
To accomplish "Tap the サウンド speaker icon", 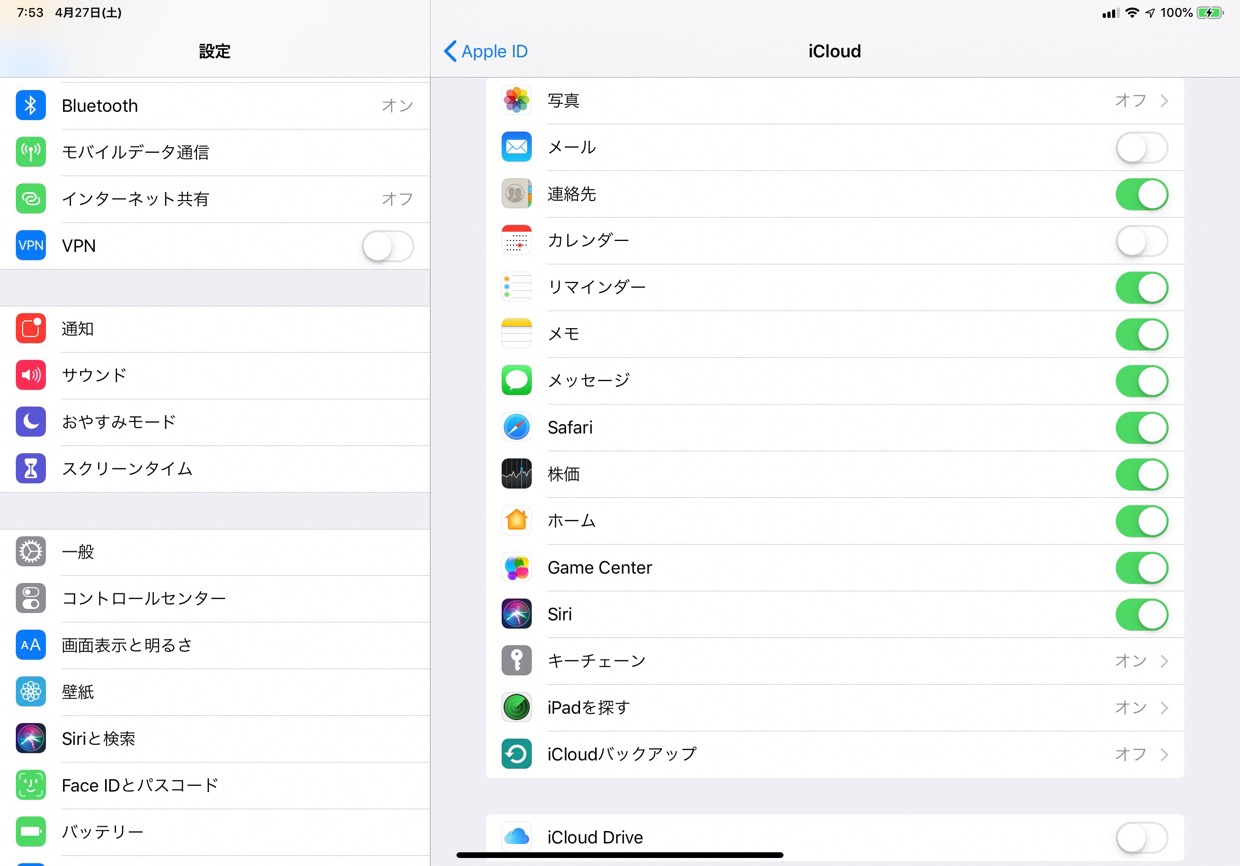I will (31, 375).
